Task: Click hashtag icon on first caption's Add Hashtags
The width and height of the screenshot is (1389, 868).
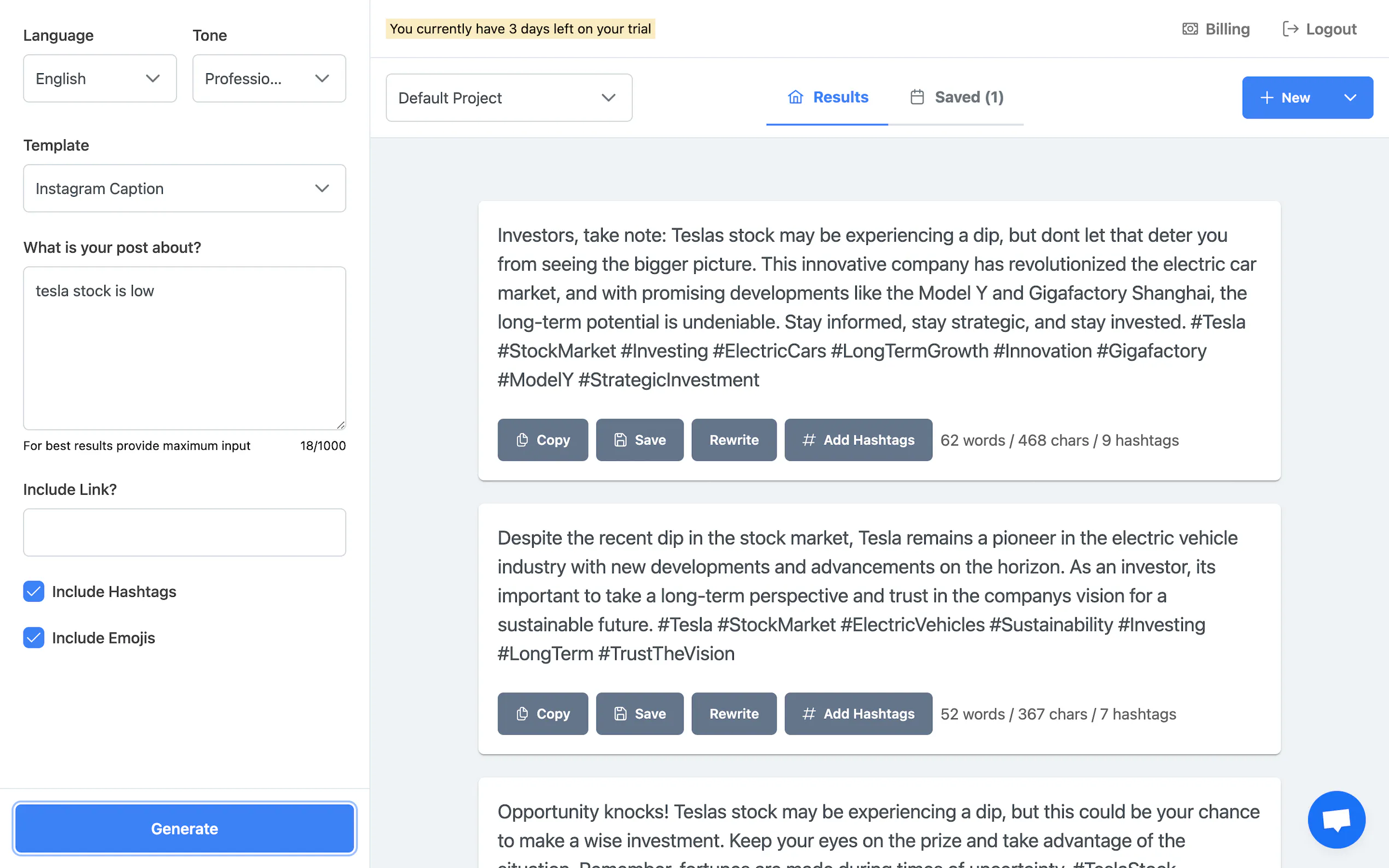Action: 808,440
